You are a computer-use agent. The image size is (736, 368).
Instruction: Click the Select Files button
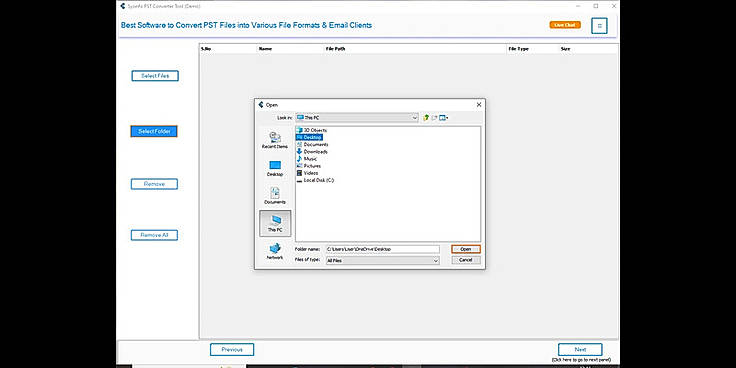[155, 76]
